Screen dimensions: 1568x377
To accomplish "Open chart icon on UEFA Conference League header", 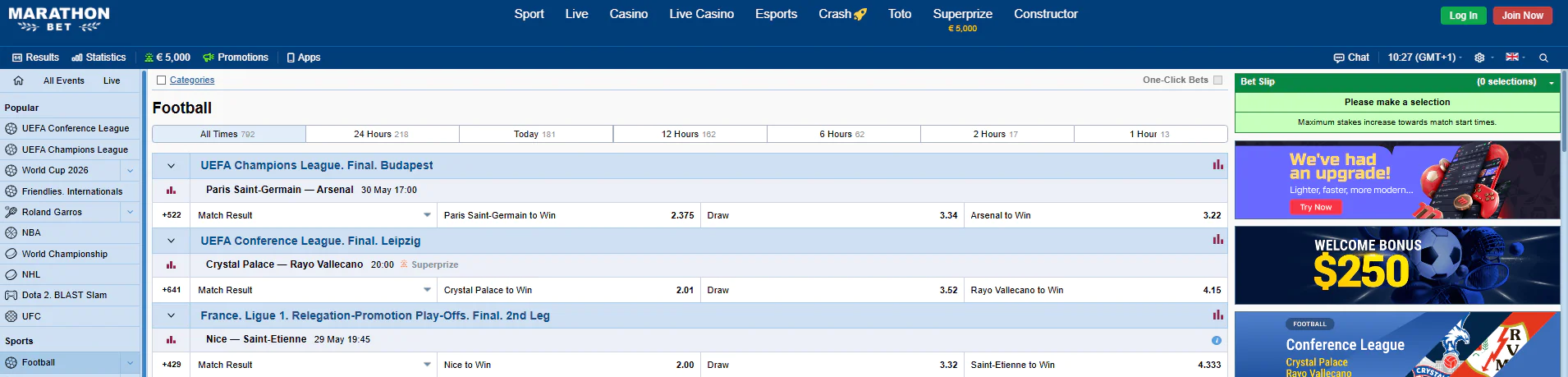I will 1217,240.
